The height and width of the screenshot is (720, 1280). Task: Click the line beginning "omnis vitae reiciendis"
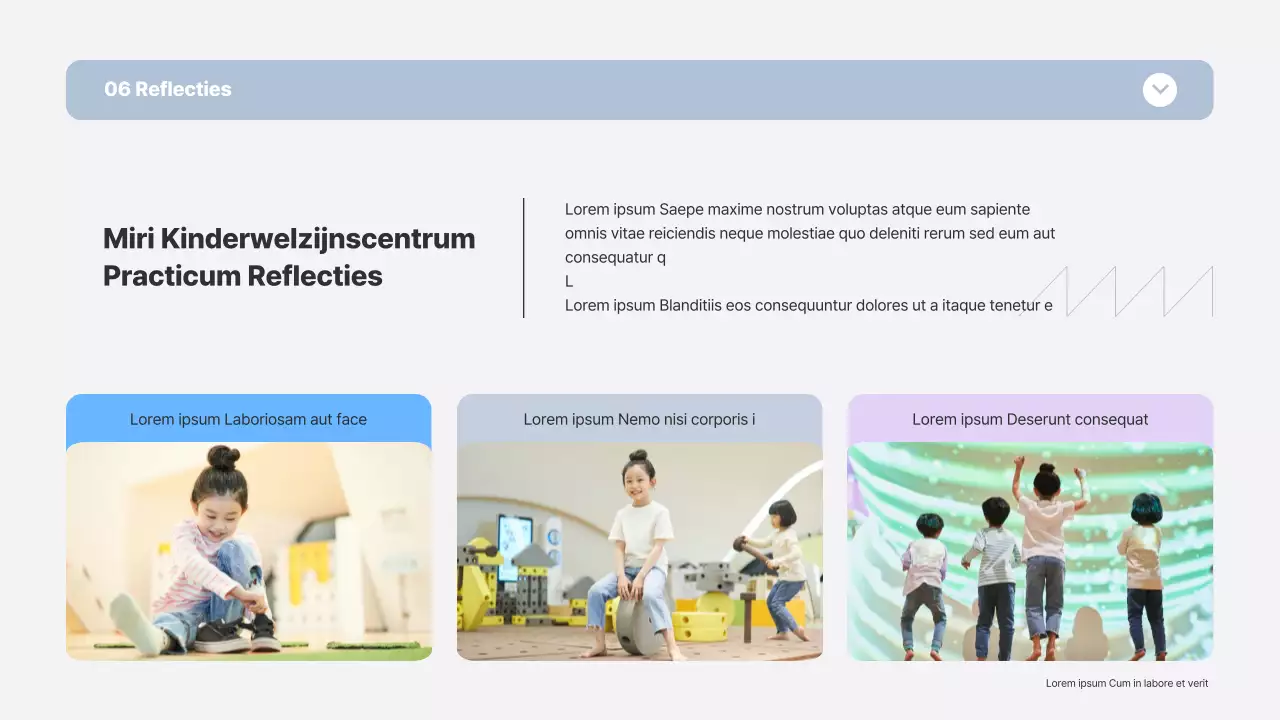click(809, 233)
